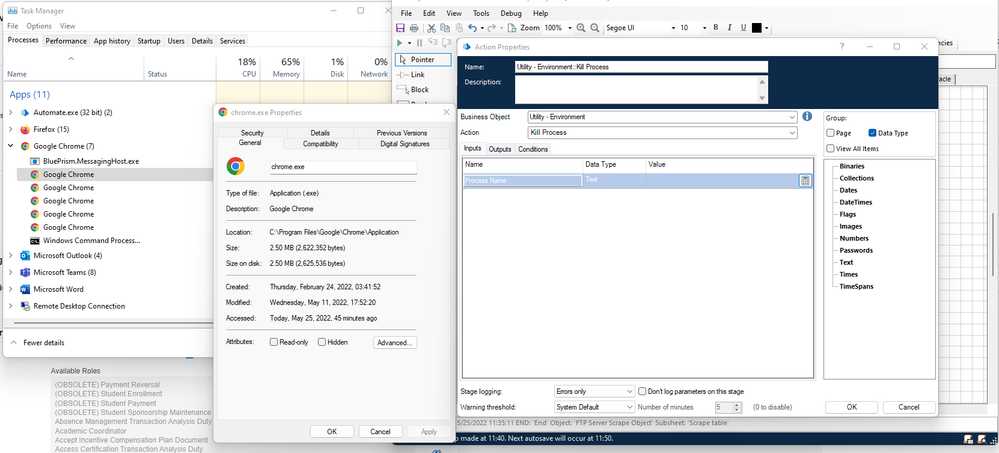Toggle Italic formatting in Blue Prism toolbar

(x=729, y=27)
